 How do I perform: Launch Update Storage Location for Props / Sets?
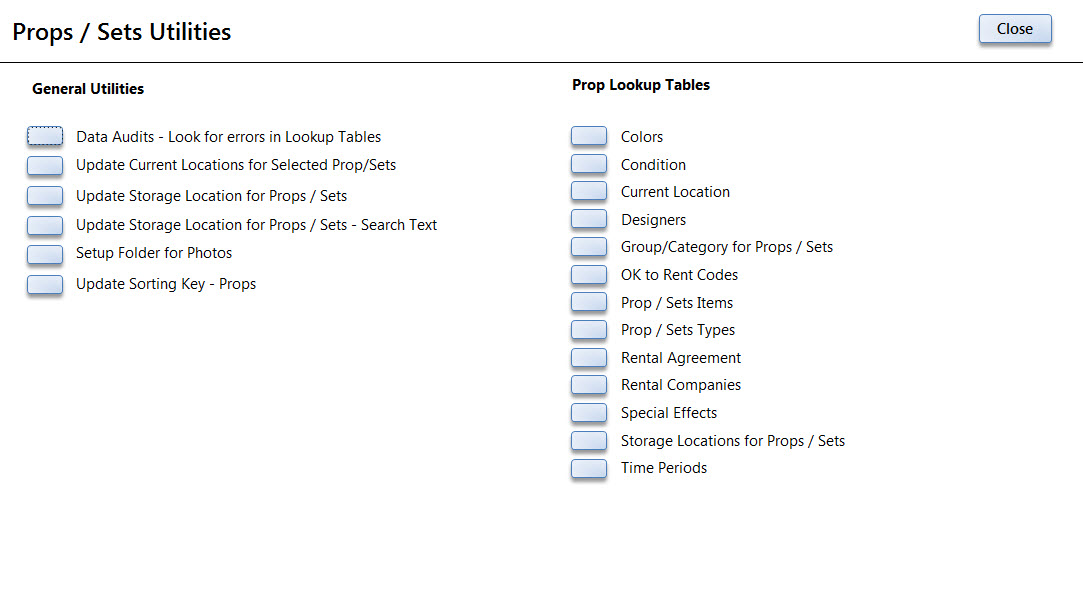(45, 196)
